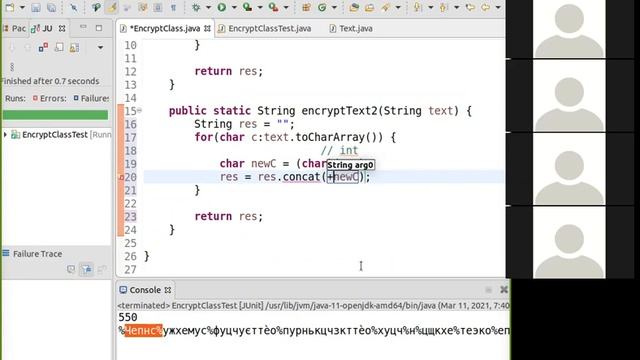
Task: Click the New Java Package icon
Action: (306, 7)
